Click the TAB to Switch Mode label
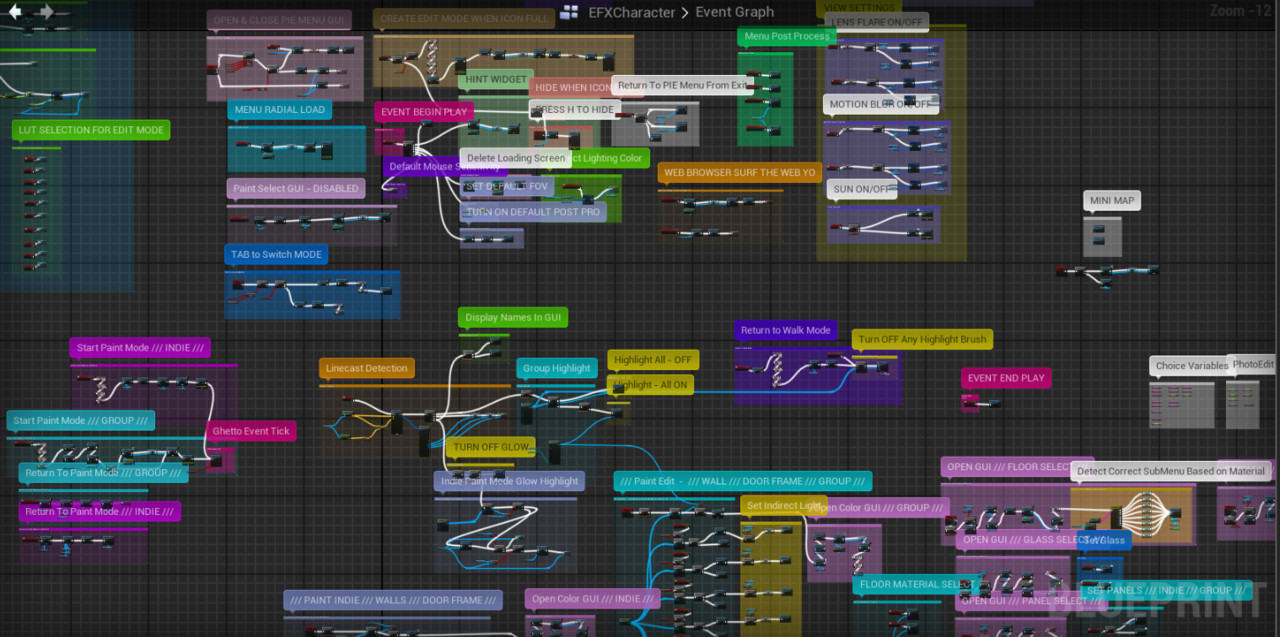1280x637 pixels. 275,254
